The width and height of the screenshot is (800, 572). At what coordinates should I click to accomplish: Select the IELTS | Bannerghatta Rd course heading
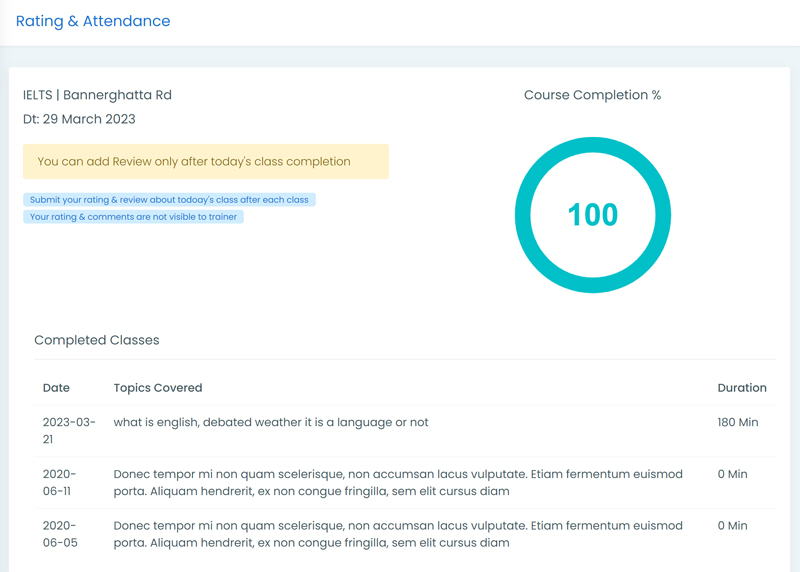point(97,95)
